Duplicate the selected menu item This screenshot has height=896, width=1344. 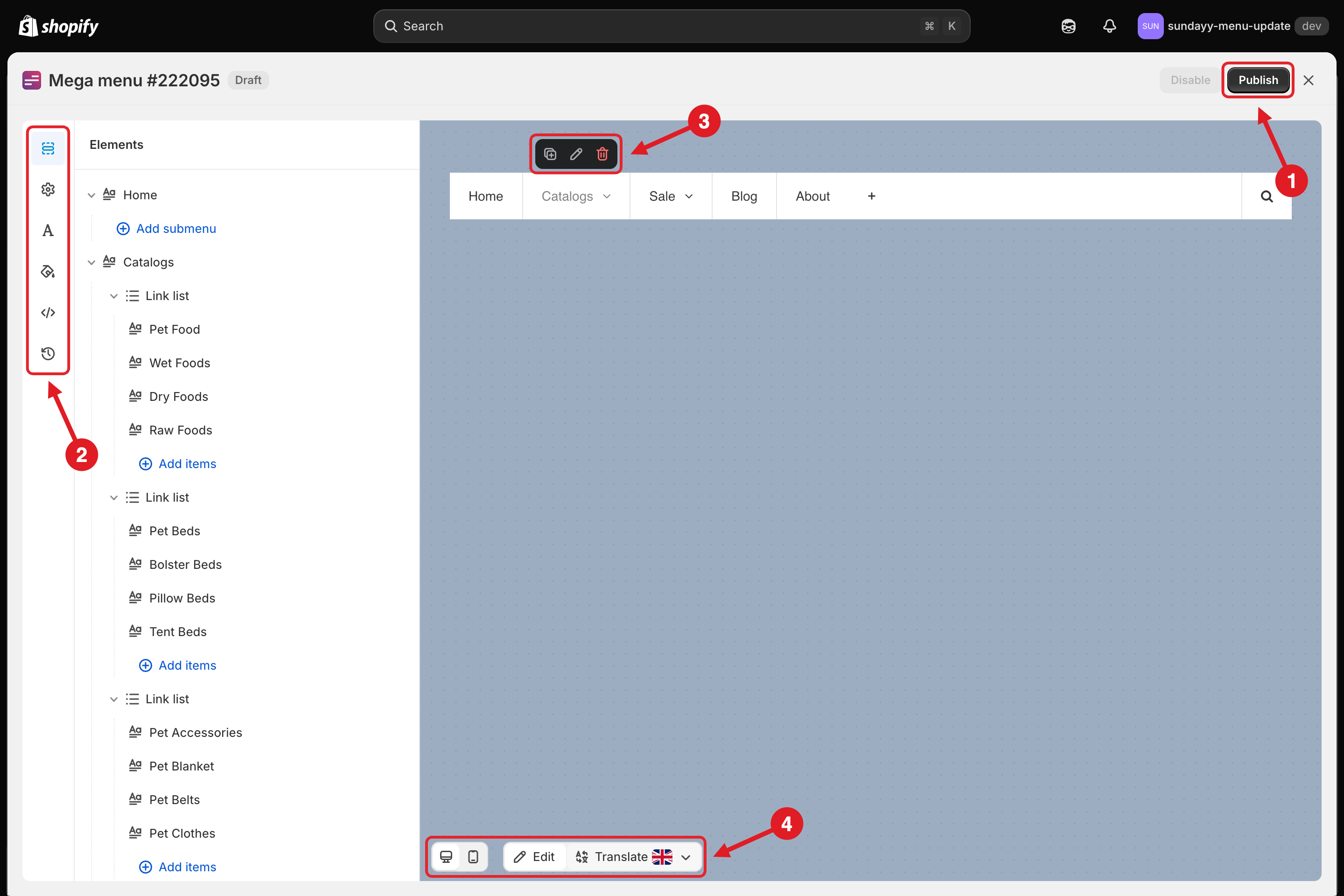(550, 154)
